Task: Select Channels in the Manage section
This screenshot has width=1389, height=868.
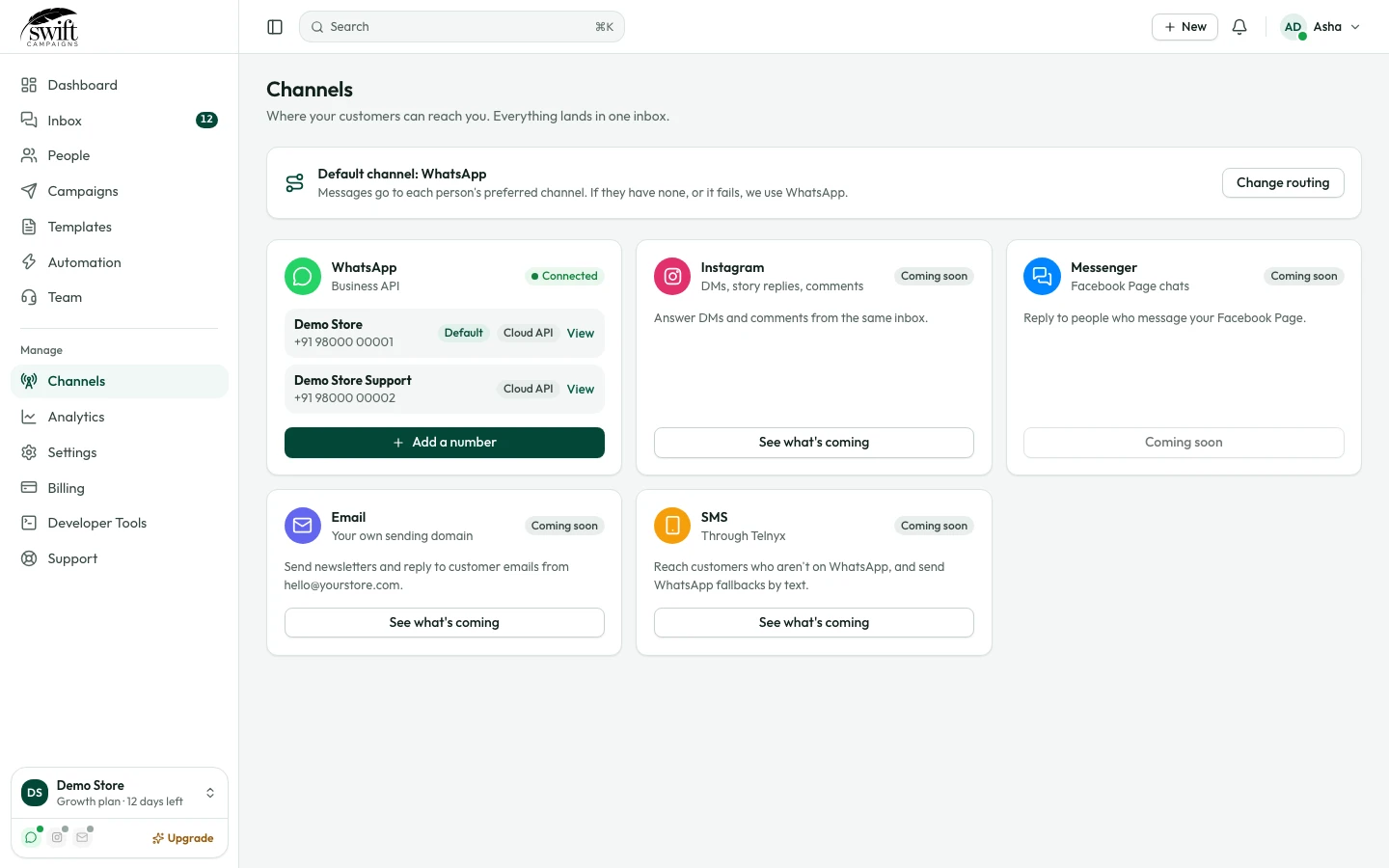Action: pyautogui.click(x=120, y=381)
